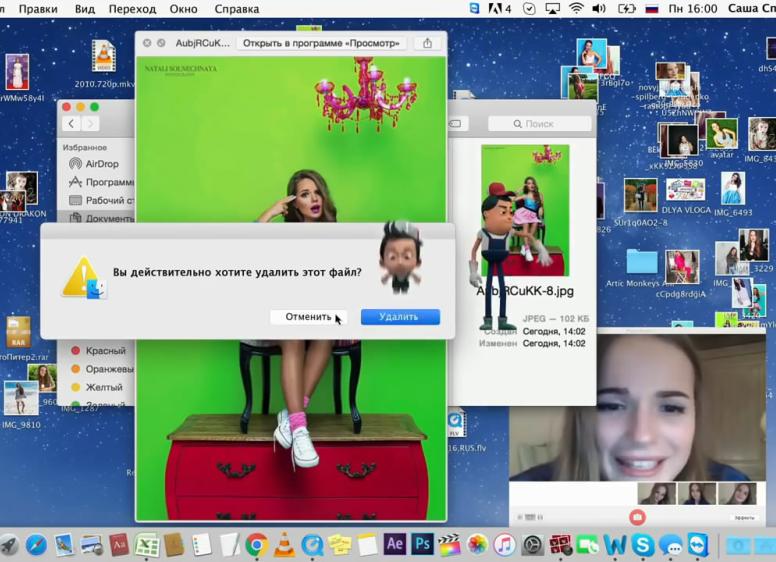This screenshot has width=776, height=562.
Task: Select Программы in Finder sidebar
Action: [x=101, y=182]
